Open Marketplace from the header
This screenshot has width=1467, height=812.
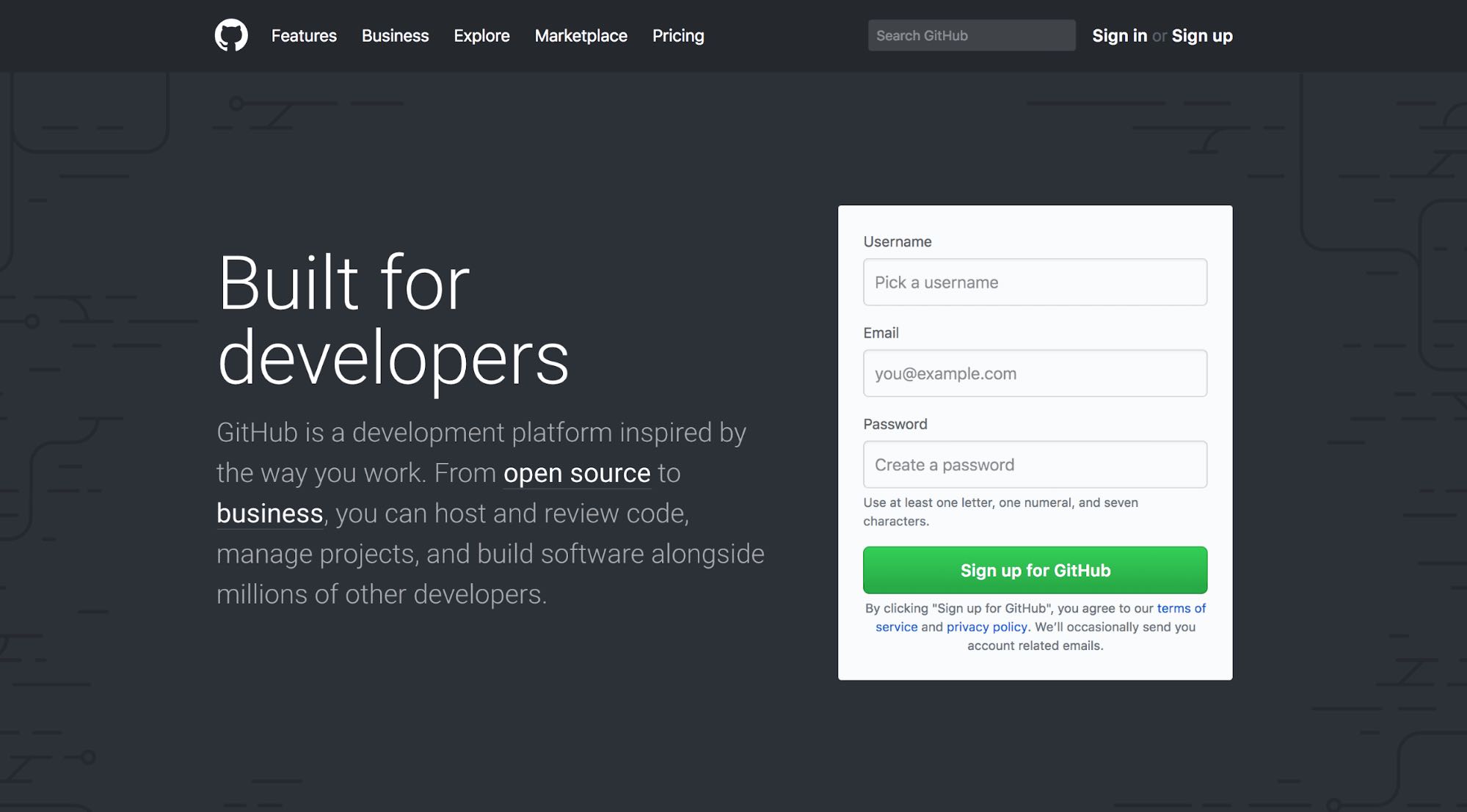(x=580, y=35)
